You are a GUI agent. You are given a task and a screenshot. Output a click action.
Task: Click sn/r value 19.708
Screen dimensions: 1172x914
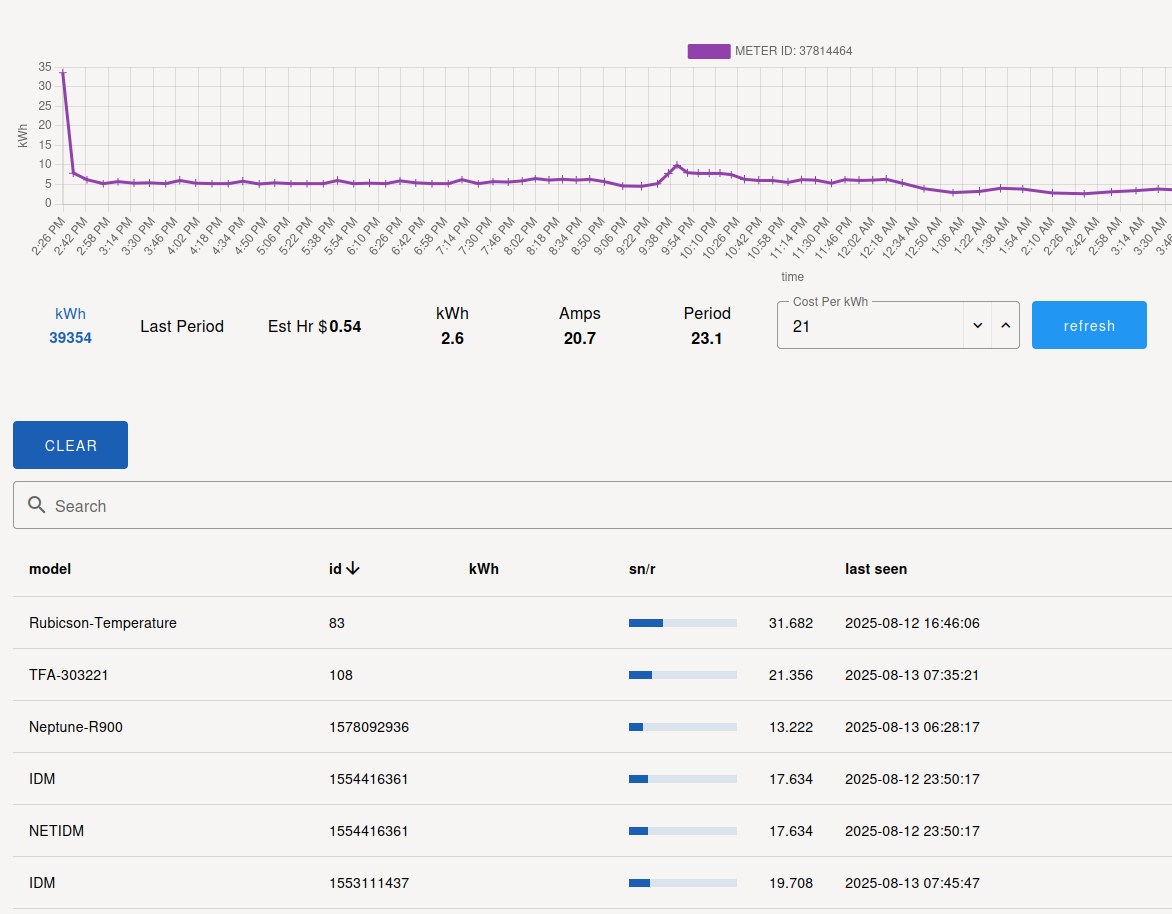[x=790, y=883]
